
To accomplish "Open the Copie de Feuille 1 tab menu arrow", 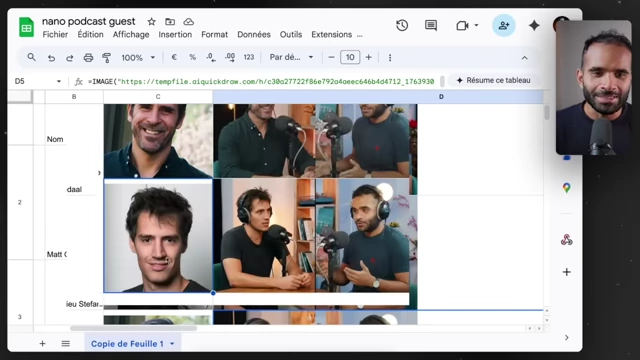I will pos(172,344).
